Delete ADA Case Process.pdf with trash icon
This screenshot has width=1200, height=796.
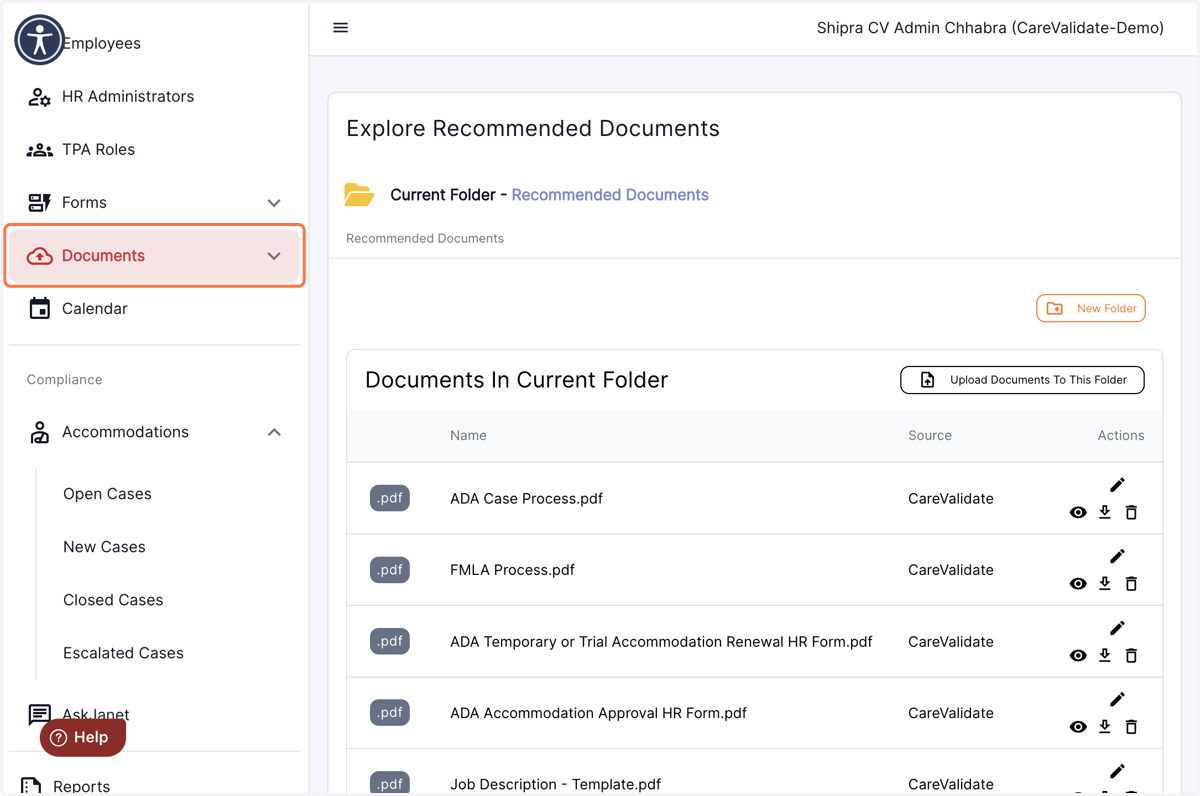coord(1131,512)
